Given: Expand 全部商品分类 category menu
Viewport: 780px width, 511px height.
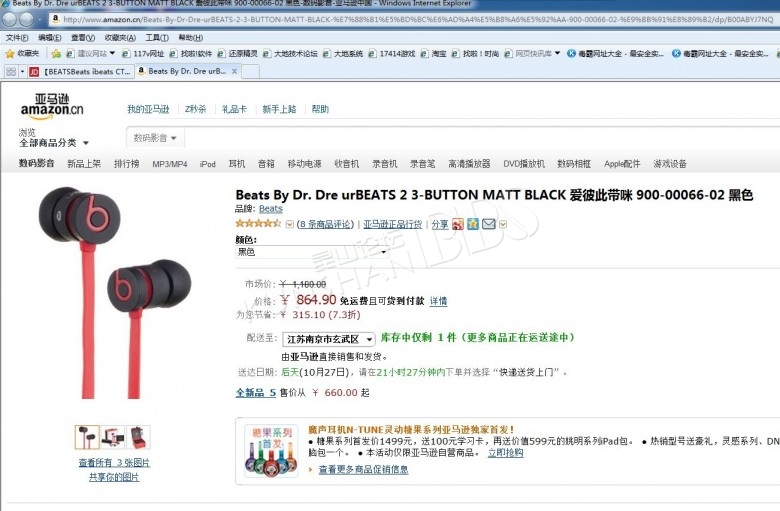Looking at the screenshot, I should tap(54, 143).
